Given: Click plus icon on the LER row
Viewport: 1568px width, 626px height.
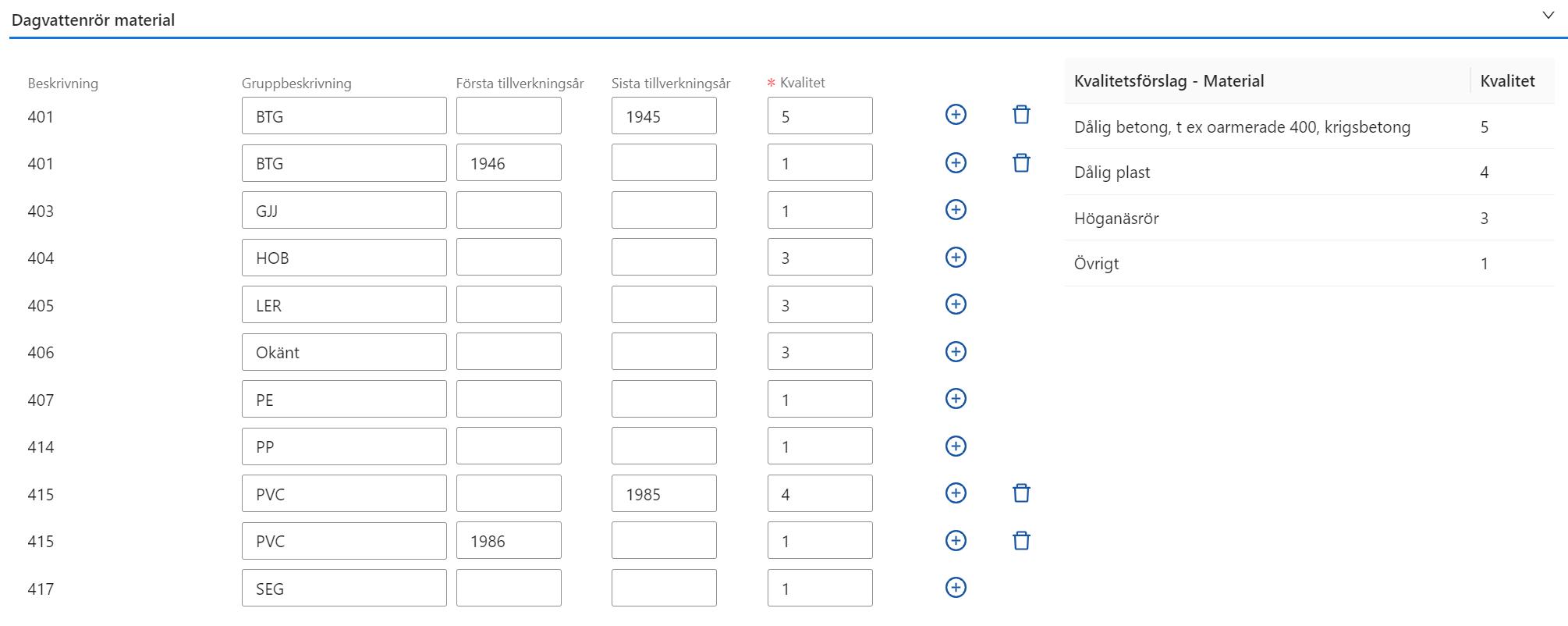Looking at the screenshot, I should [956, 304].
